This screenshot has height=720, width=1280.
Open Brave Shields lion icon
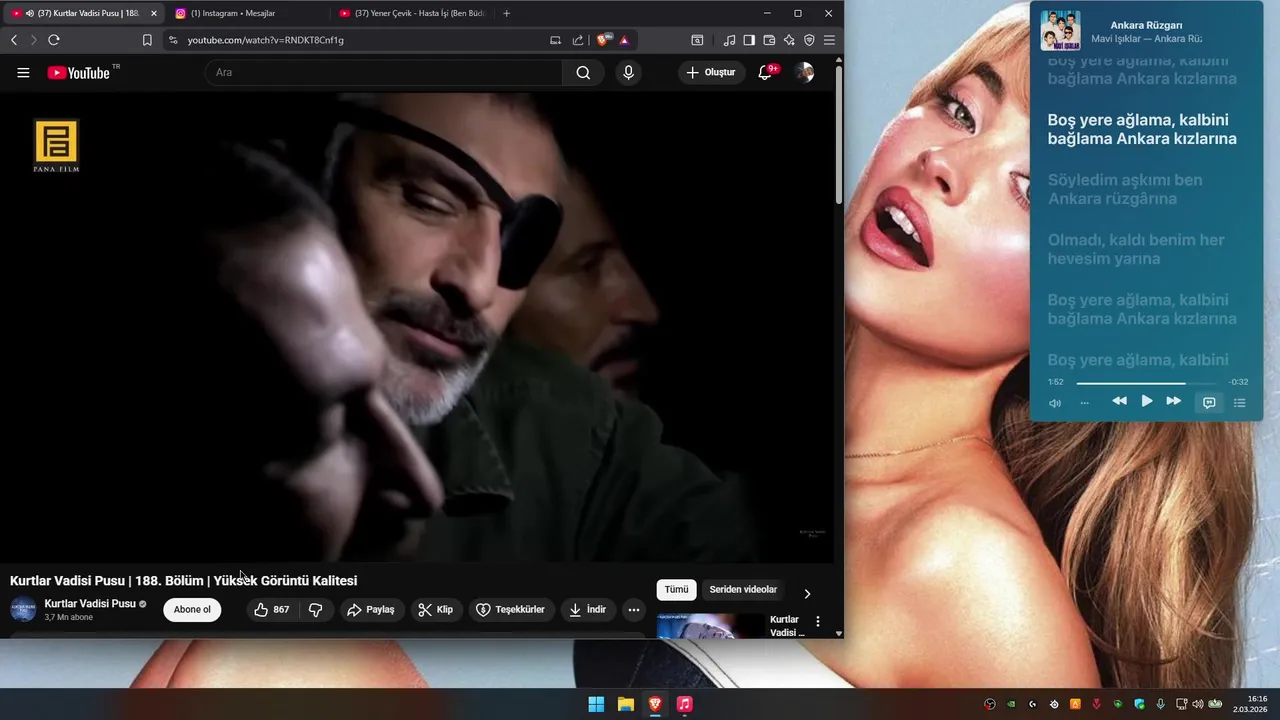pyautogui.click(x=603, y=40)
